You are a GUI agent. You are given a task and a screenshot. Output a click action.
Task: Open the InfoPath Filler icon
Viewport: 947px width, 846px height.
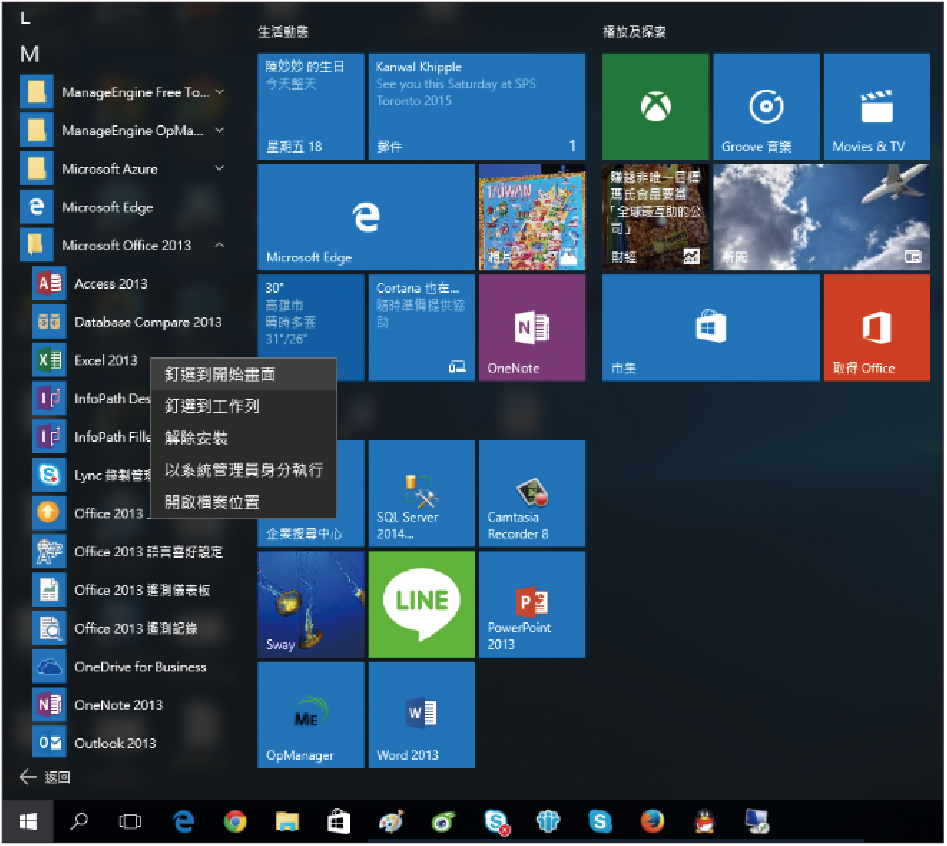point(49,437)
